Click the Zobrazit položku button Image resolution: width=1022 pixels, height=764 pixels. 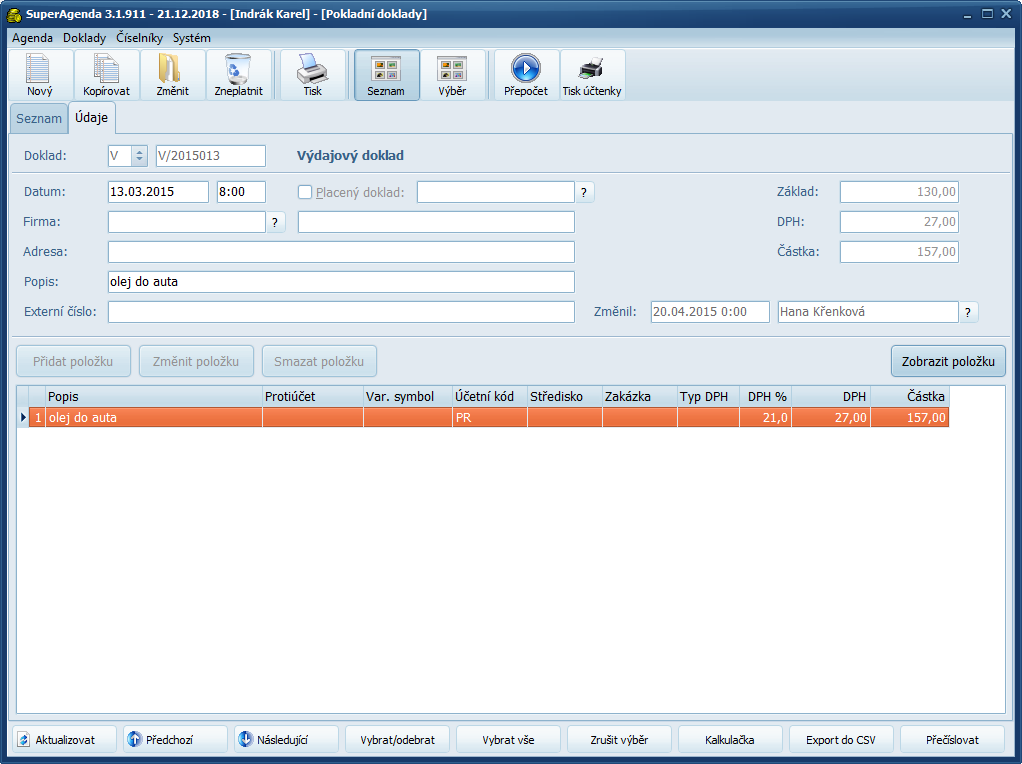click(x=948, y=361)
